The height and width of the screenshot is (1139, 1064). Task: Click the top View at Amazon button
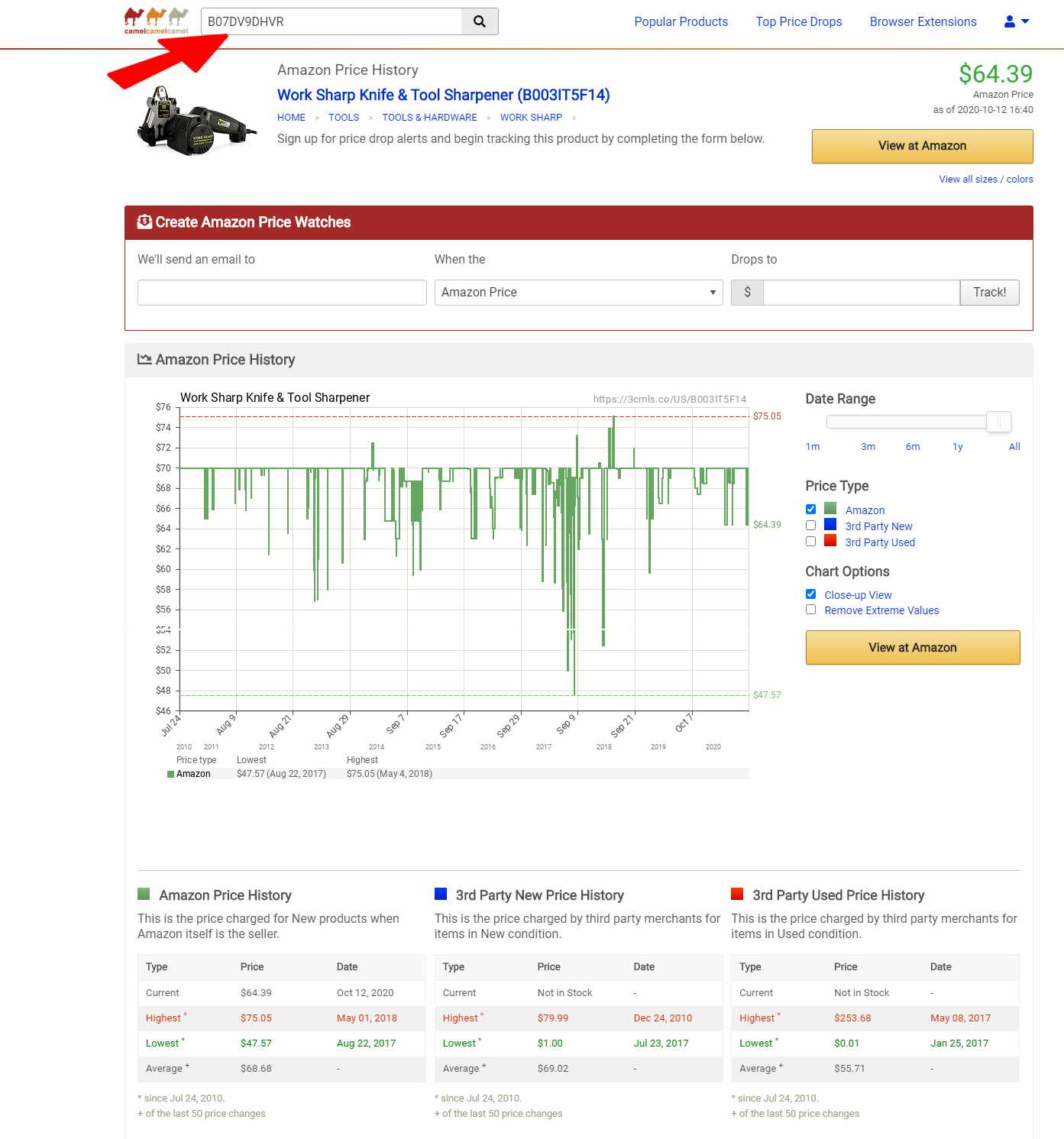pyautogui.click(x=922, y=146)
